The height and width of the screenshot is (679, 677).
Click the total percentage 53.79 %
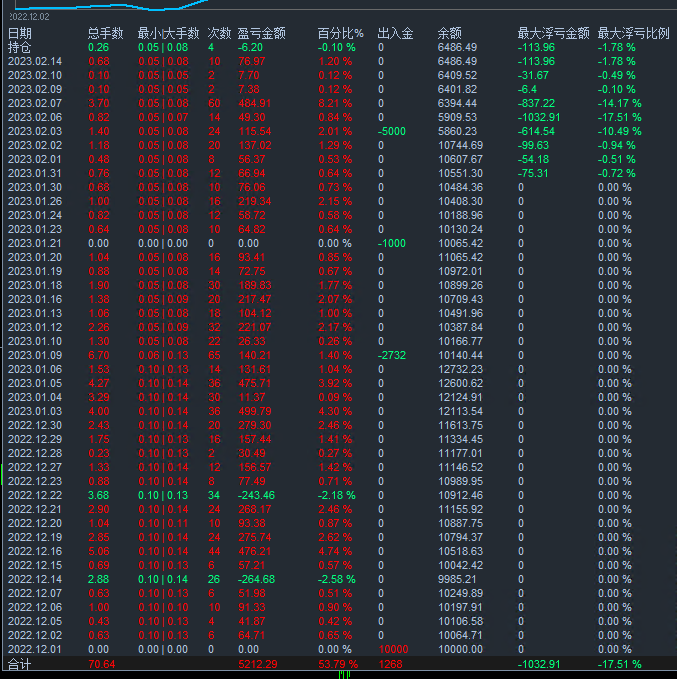point(338,665)
